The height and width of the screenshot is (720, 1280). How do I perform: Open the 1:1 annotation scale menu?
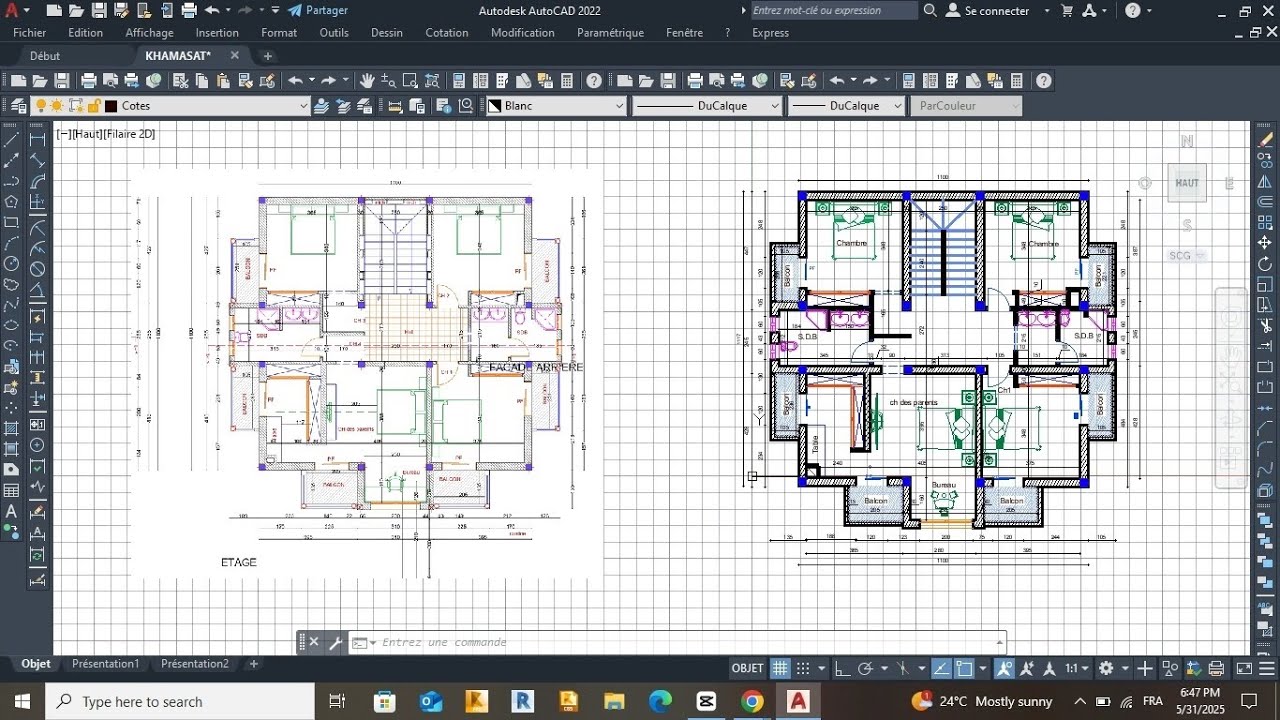[1076, 668]
